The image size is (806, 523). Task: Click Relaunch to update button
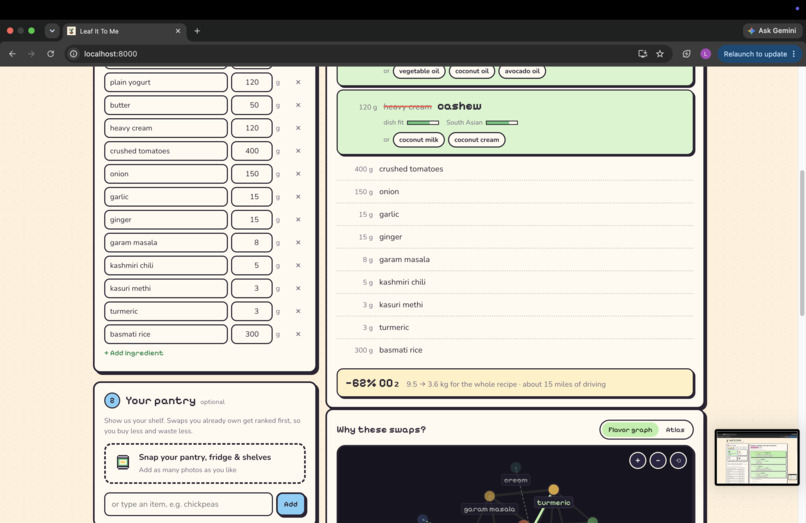(x=759, y=53)
